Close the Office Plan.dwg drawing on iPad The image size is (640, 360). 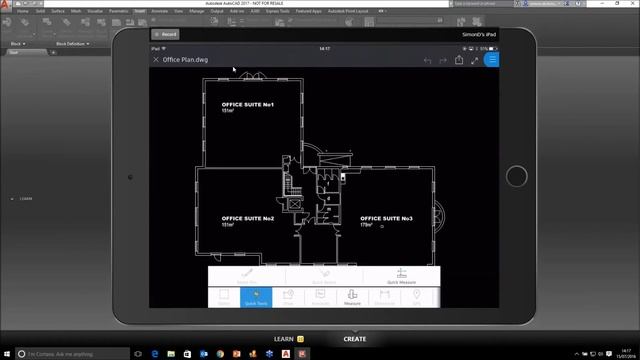tap(156, 60)
